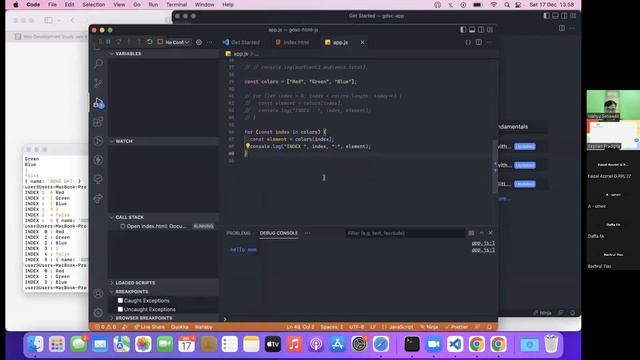Change line ending via LF status item
Viewport: 640px width, 360px height.
coord(373,327)
